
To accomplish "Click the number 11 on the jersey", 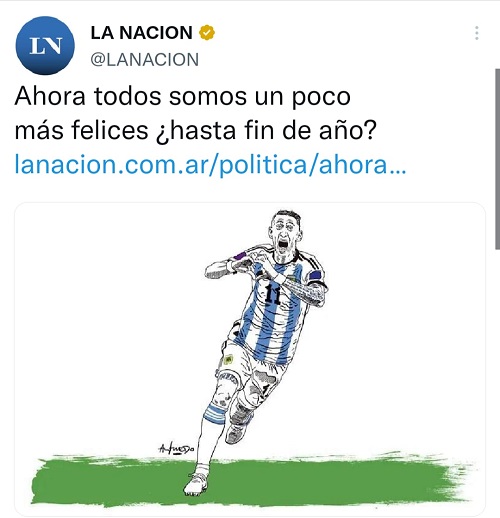I will [273, 295].
